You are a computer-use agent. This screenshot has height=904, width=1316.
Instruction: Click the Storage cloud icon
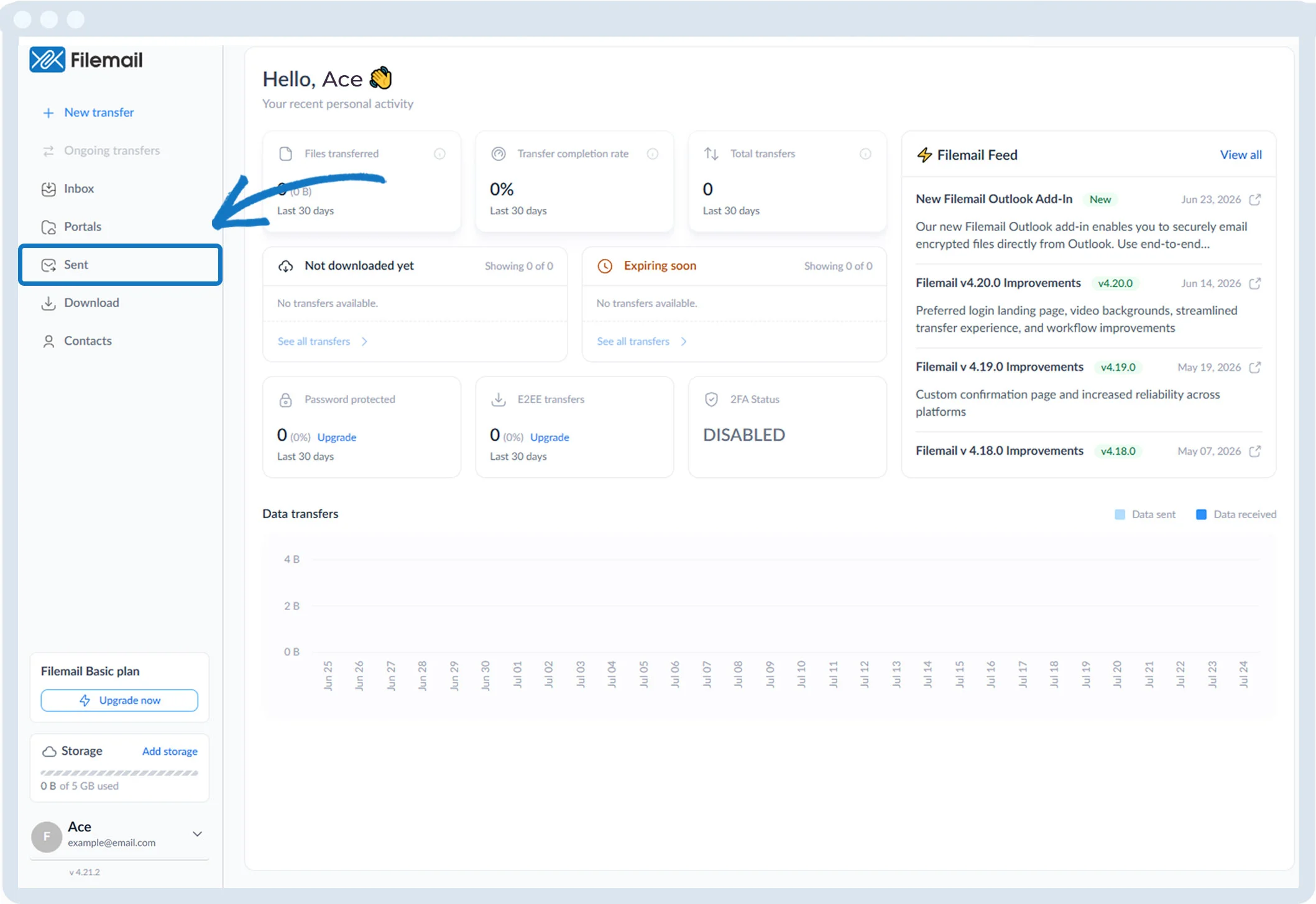pyautogui.click(x=49, y=752)
